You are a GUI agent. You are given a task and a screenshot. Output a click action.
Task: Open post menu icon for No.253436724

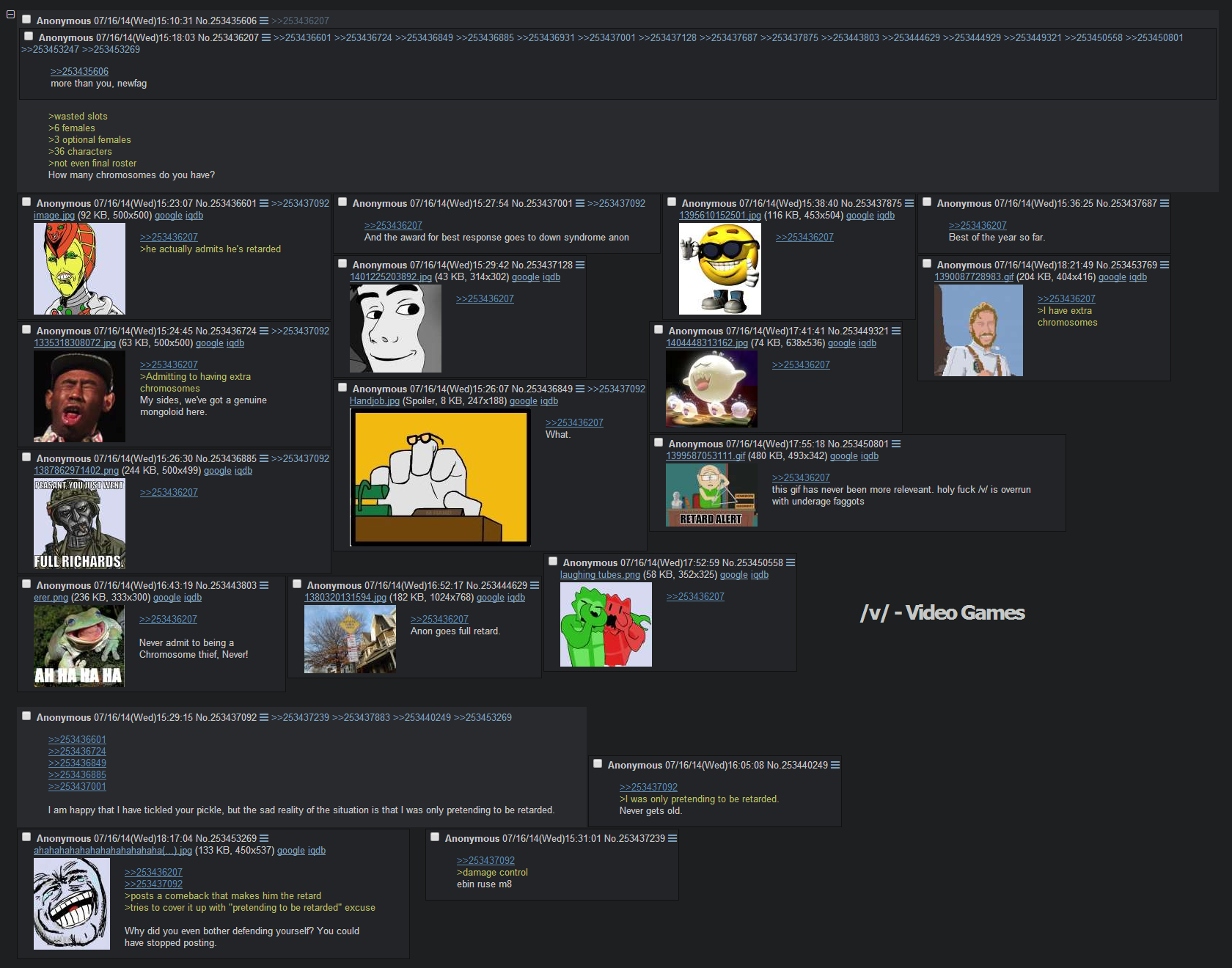coord(264,331)
